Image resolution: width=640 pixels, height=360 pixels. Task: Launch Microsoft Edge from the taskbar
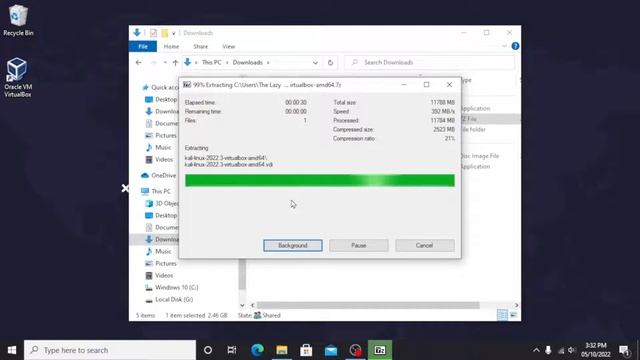[x=257, y=350]
